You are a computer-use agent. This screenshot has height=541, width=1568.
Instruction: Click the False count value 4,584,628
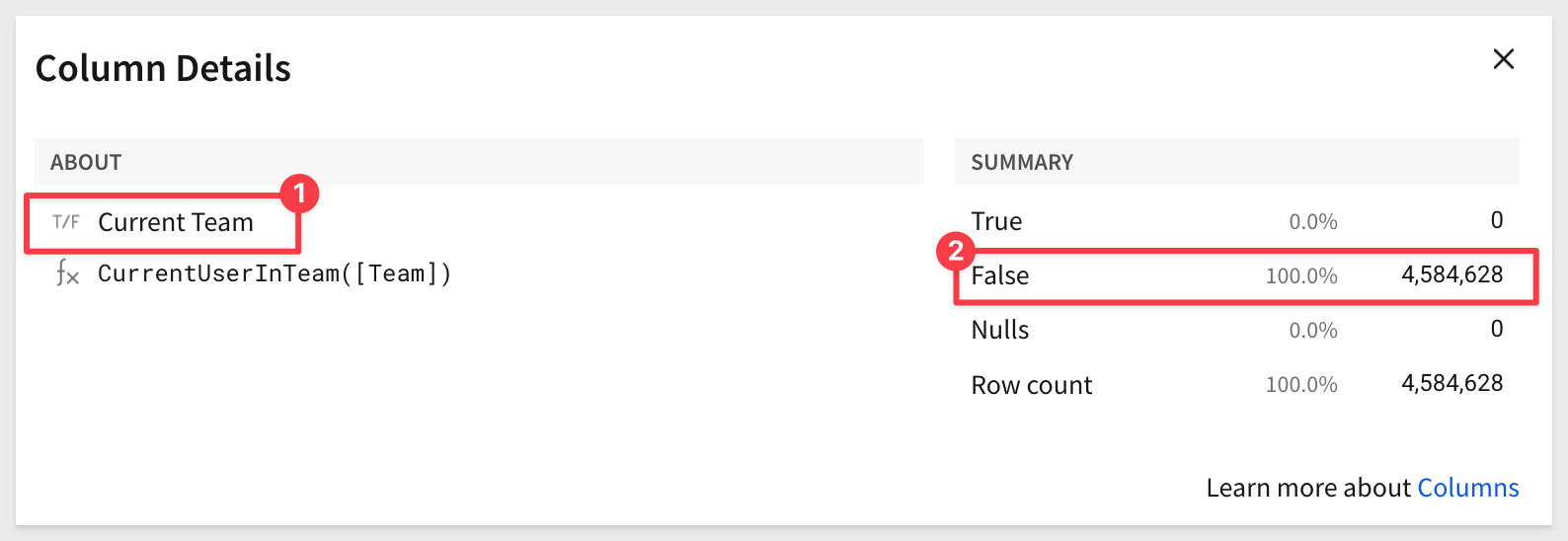click(1451, 274)
